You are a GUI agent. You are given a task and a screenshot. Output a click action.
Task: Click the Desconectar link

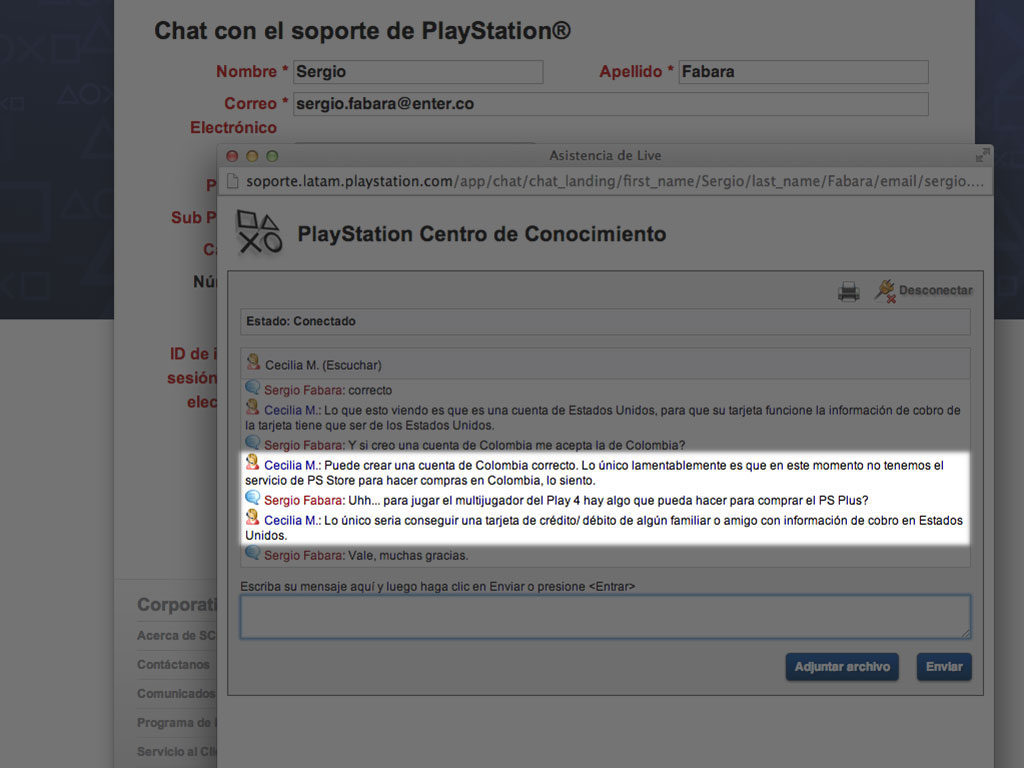pyautogui.click(x=935, y=290)
